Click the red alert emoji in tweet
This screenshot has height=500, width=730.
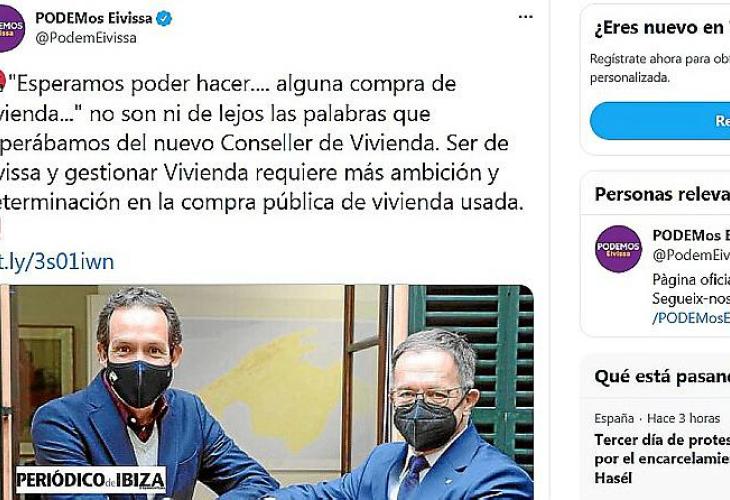point(2,81)
